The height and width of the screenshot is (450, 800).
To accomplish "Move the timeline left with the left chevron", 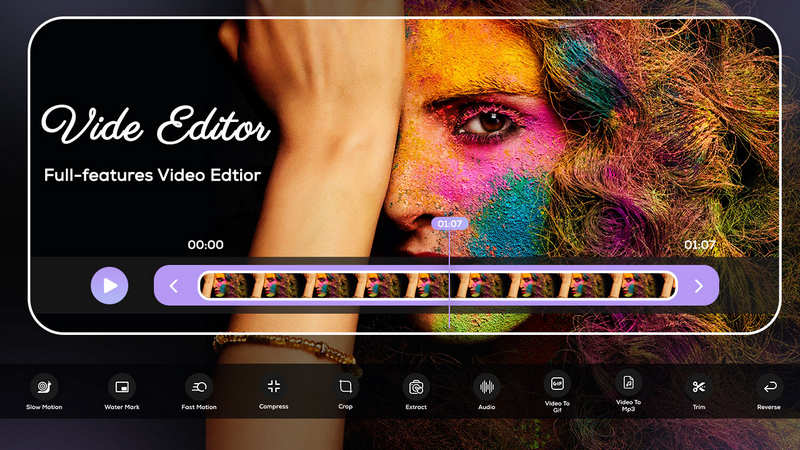I will click(174, 286).
